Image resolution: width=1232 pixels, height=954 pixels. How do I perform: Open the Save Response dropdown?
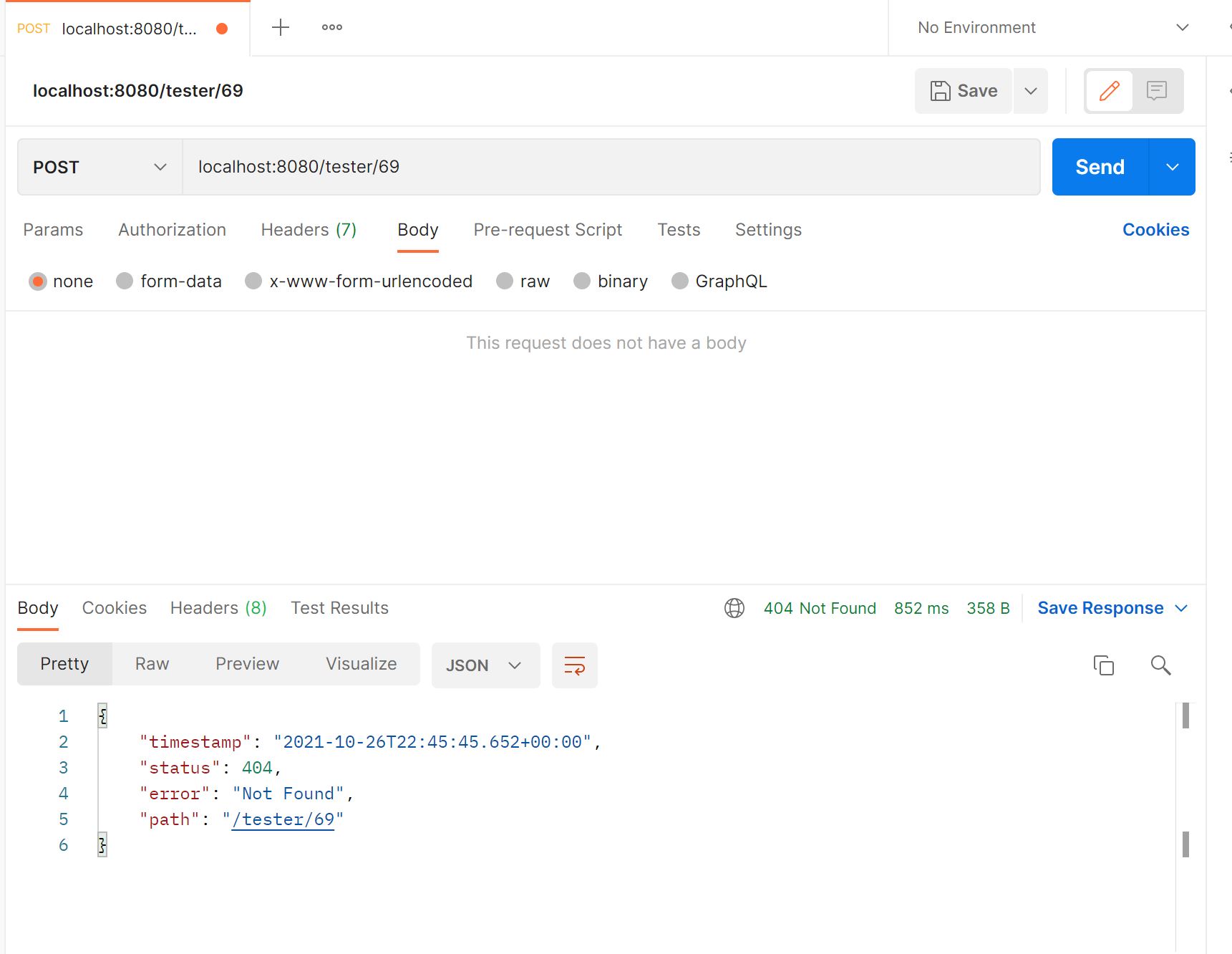coord(1112,608)
